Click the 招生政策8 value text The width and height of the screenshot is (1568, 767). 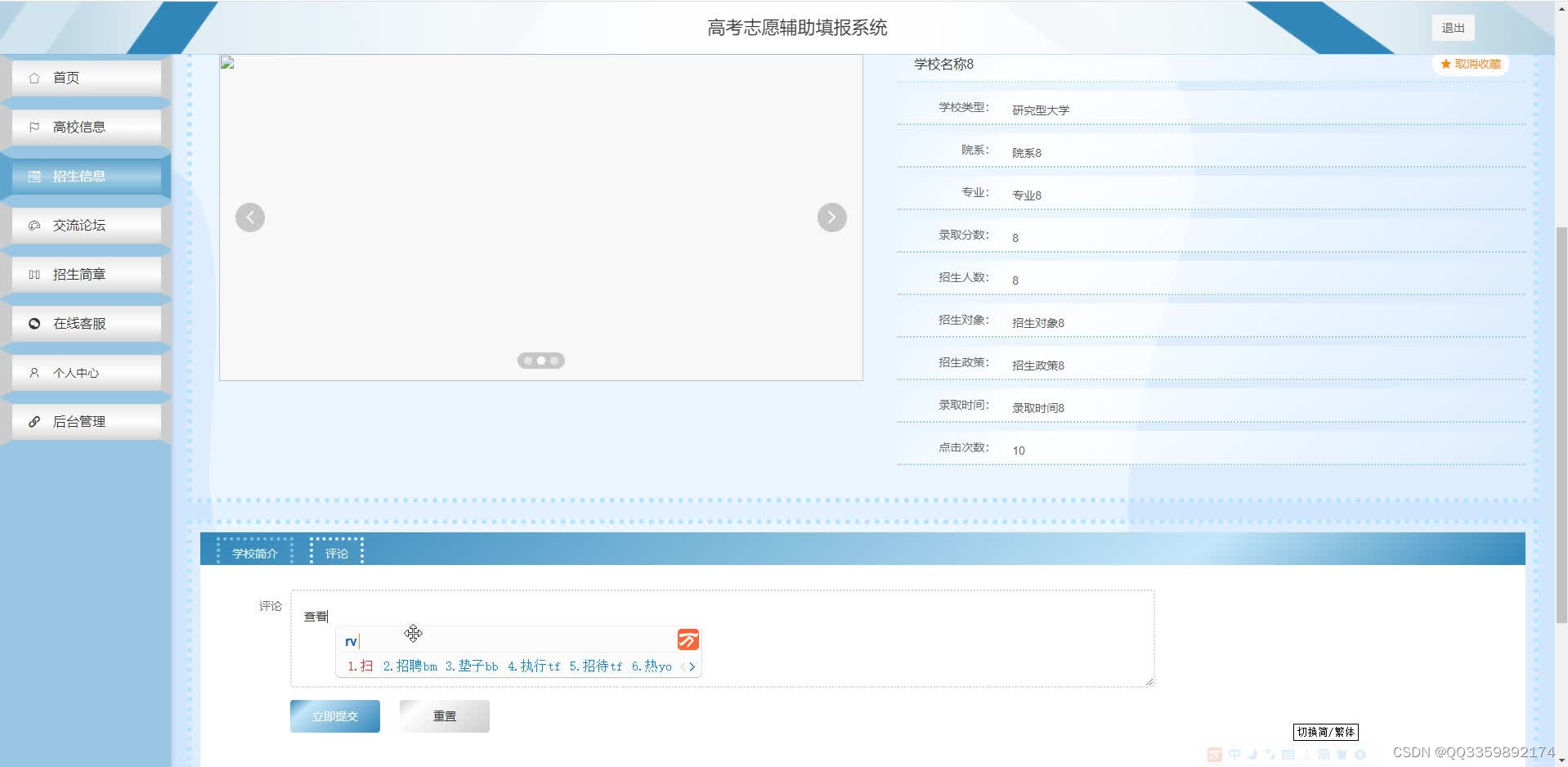(x=1038, y=365)
